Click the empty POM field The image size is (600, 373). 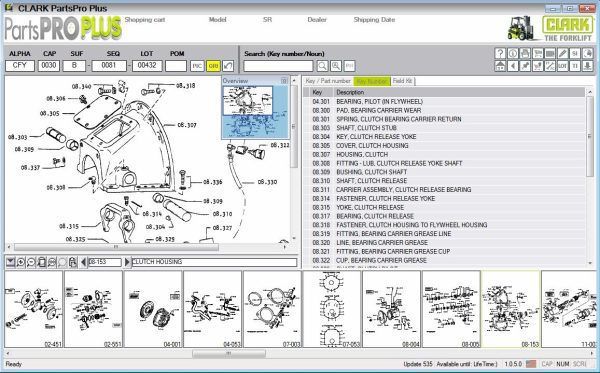coord(176,66)
